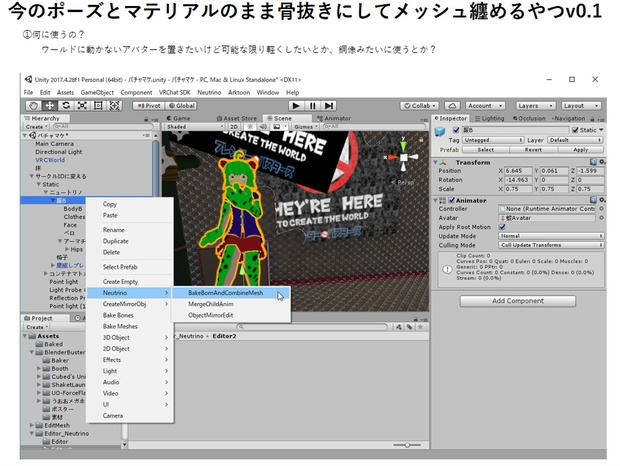Toggle scene audio icon
The height and width of the screenshot is (466, 620).
pos(263,126)
